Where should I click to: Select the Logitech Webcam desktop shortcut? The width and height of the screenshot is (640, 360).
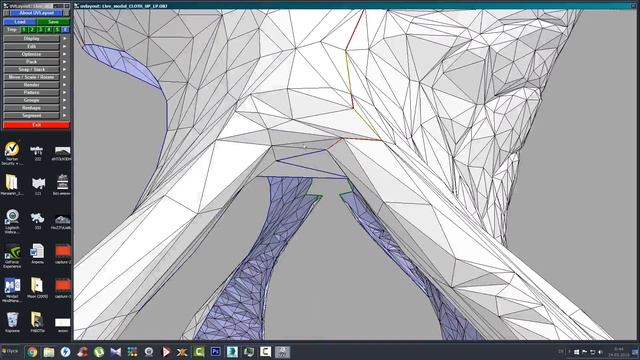pyautogui.click(x=12, y=222)
